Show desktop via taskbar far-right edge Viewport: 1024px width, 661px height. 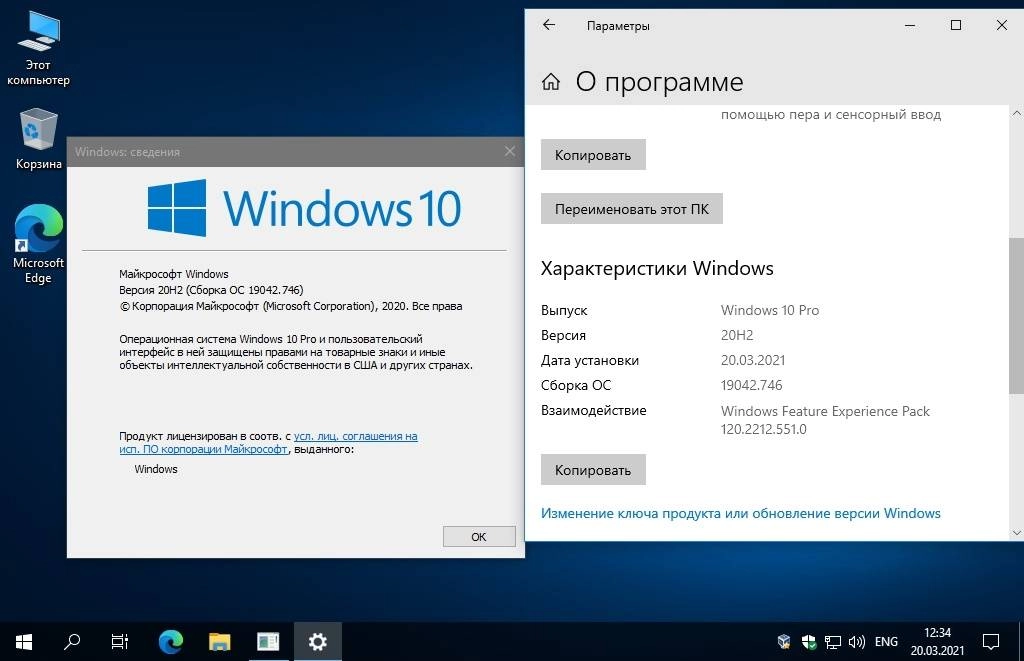pos(1021,642)
